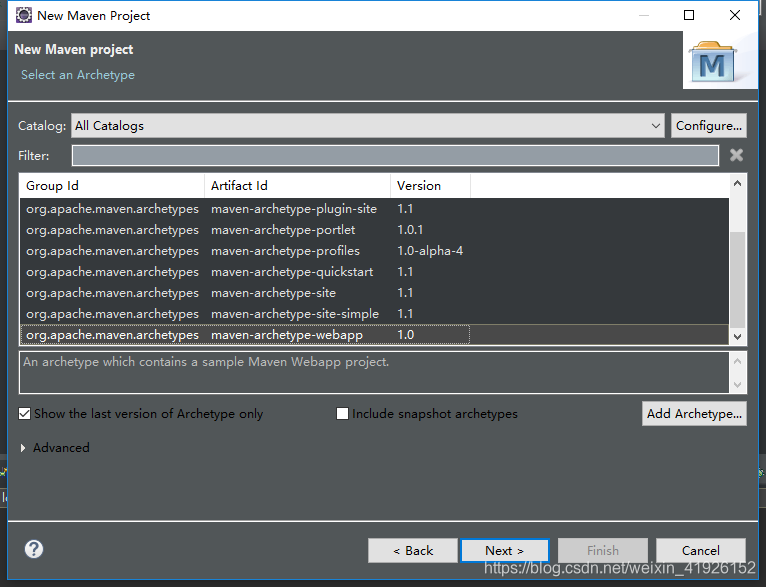
Task: Click the archetype list scroll-up arrow
Action: point(738,184)
